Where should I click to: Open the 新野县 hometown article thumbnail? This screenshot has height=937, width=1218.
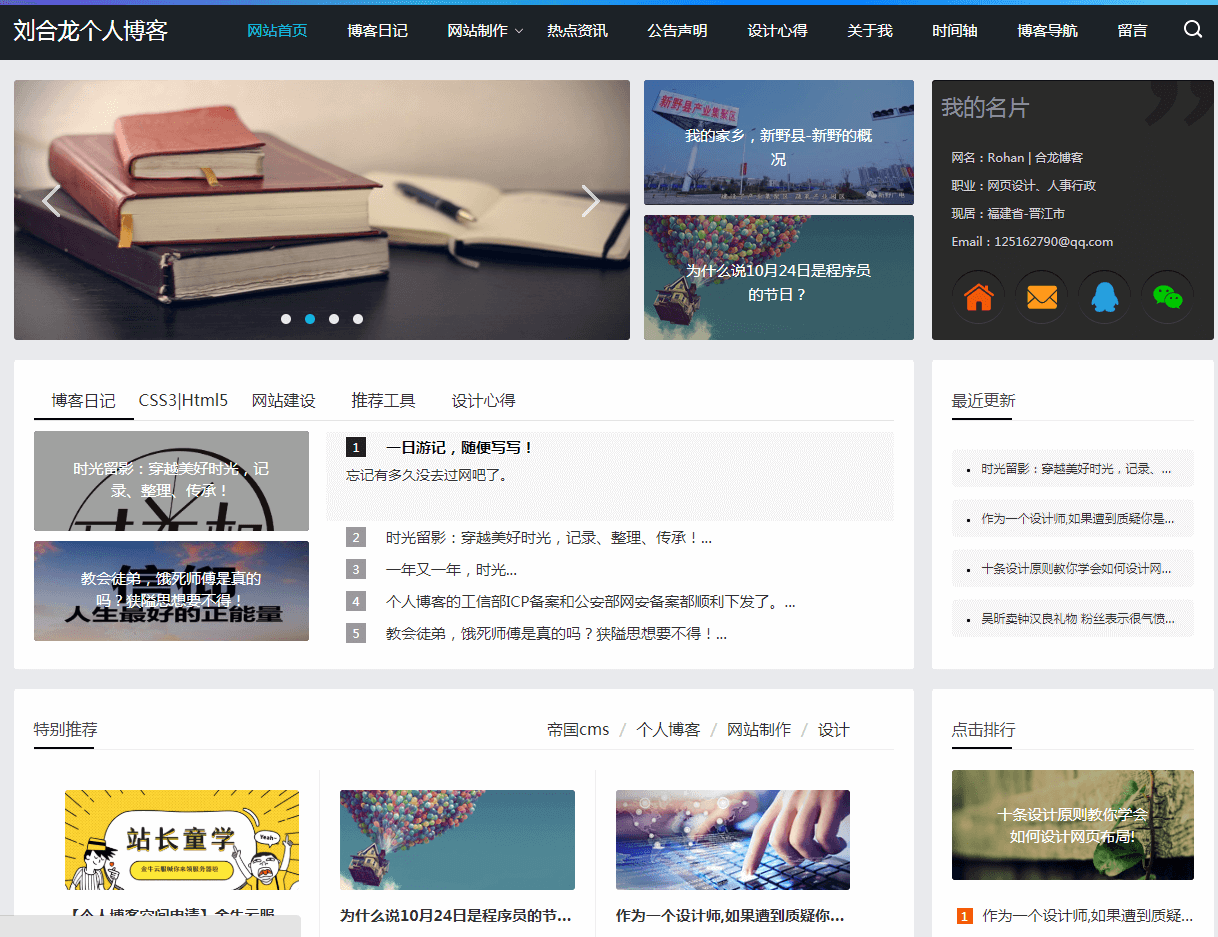[x=778, y=142]
